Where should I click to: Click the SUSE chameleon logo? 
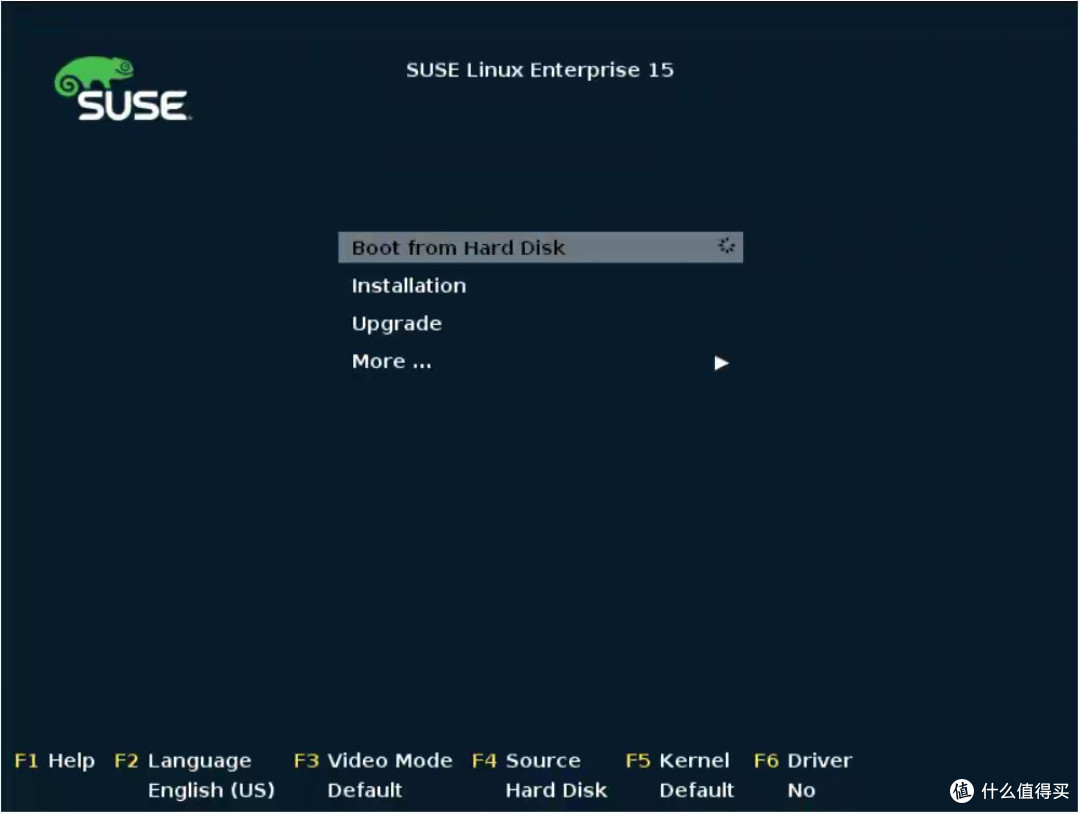coord(122,89)
